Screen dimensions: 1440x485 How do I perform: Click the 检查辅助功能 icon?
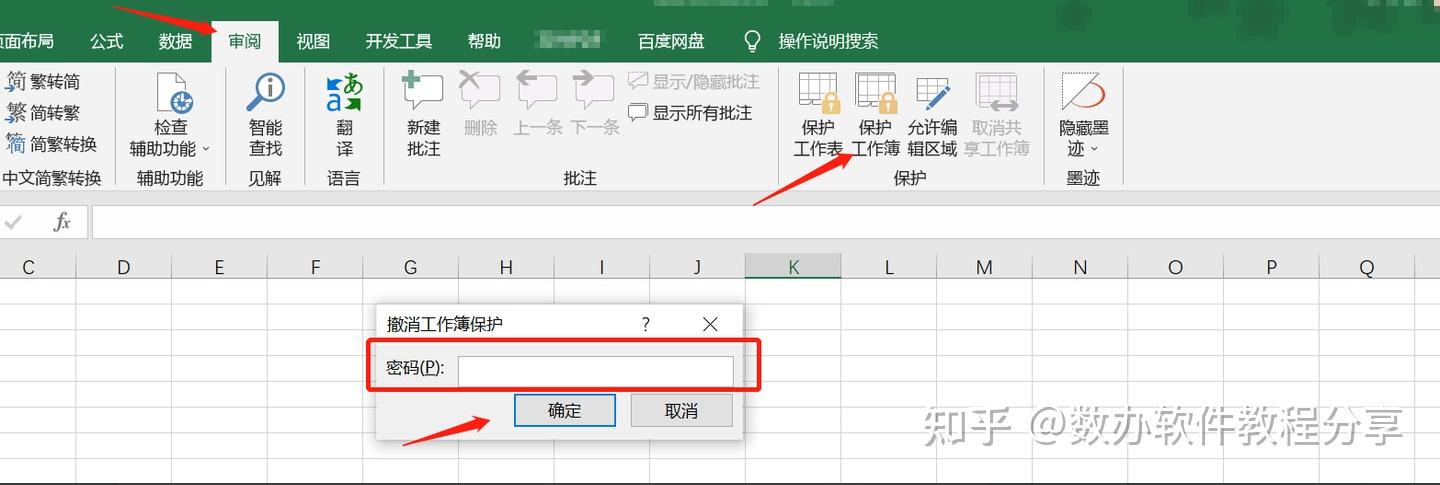pos(173,93)
